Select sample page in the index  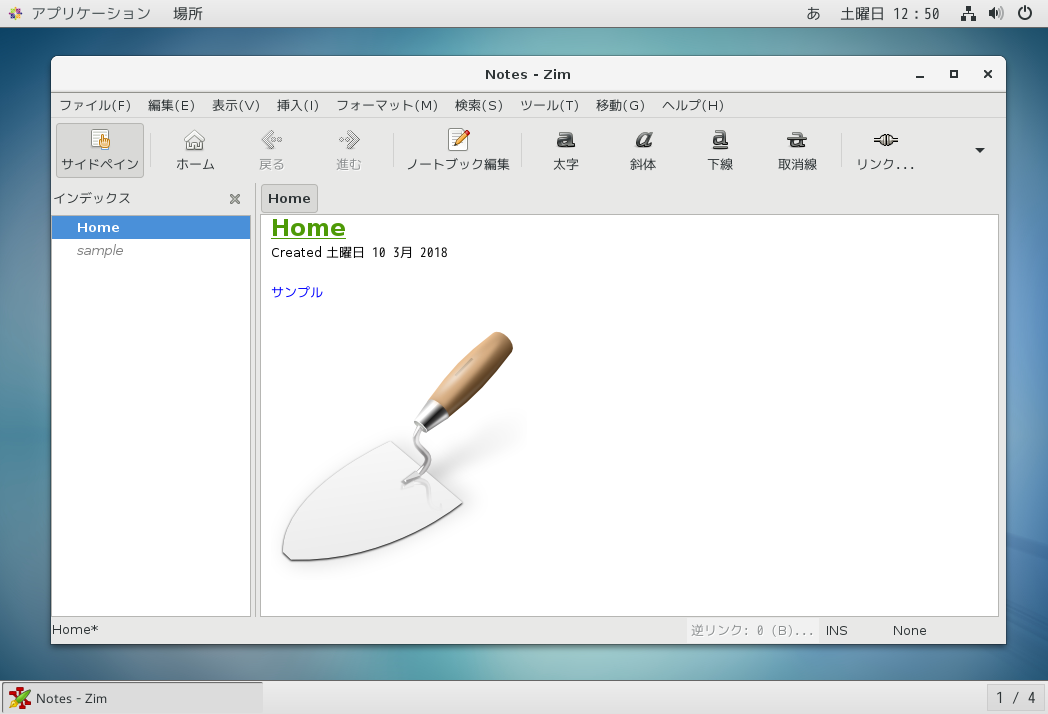point(151,251)
